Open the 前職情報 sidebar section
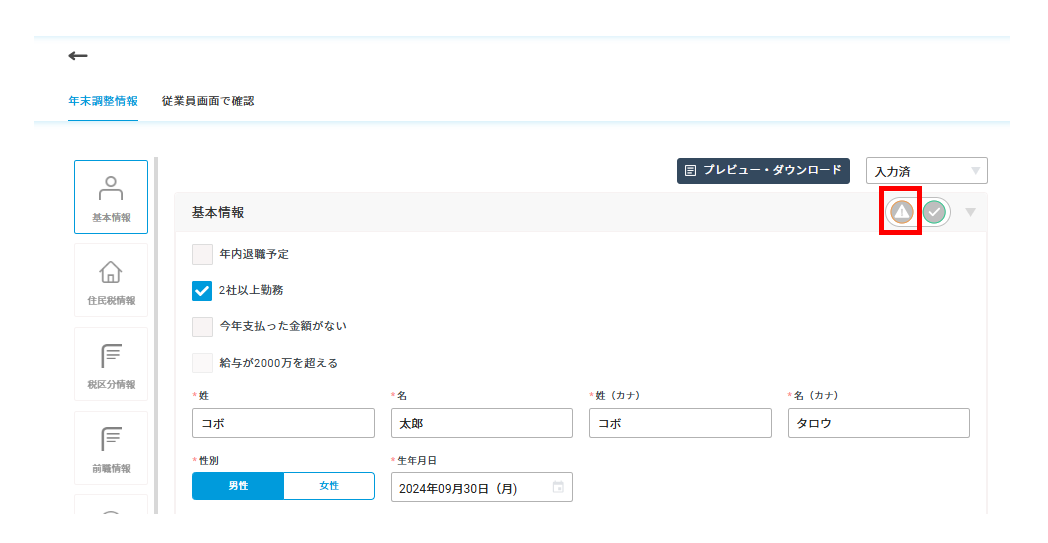The height and width of the screenshot is (543, 1048). tap(111, 448)
